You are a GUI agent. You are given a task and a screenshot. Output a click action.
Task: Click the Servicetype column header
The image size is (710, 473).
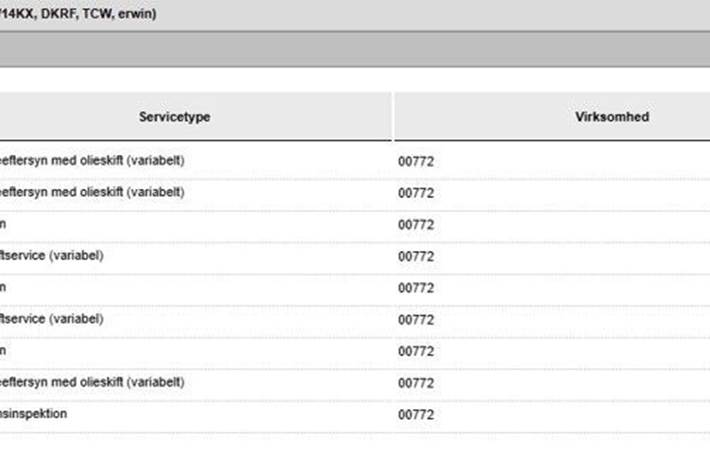point(174,117)
